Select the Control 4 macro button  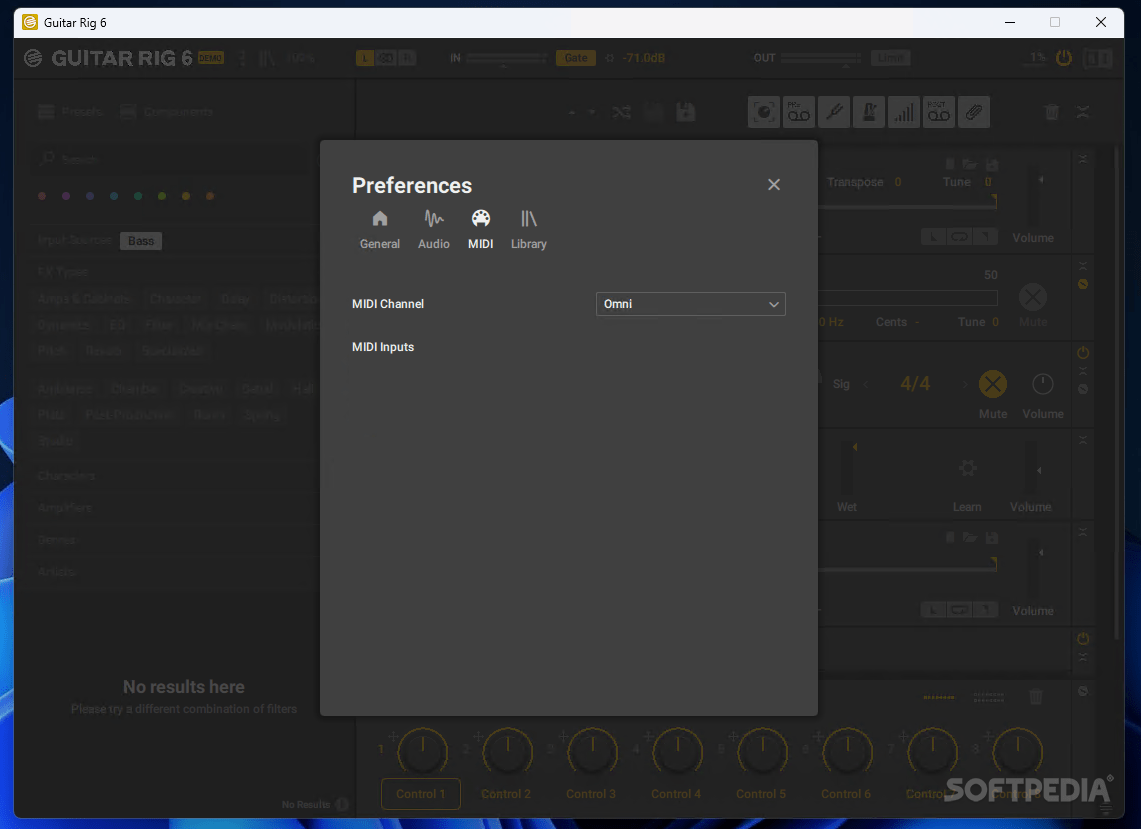point(676,794)
